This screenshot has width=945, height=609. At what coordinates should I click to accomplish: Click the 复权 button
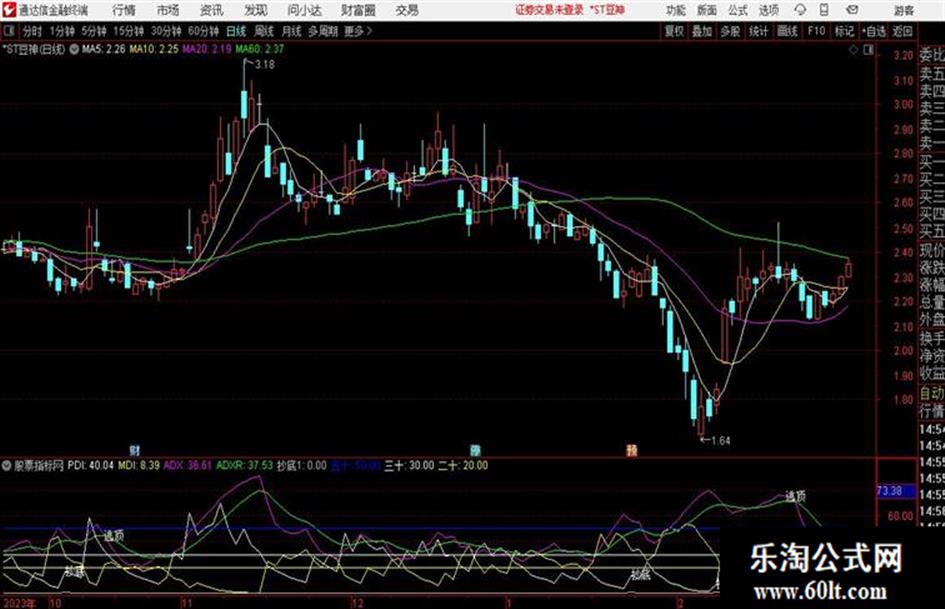coord(674,31)
